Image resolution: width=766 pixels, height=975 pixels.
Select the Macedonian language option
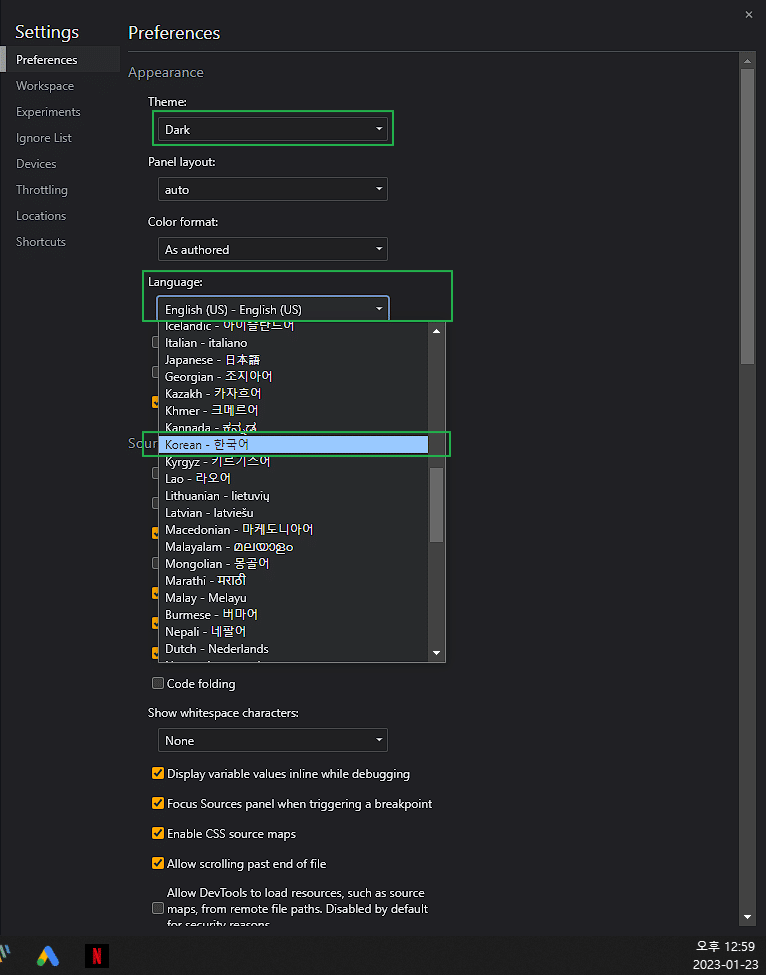(x=293, y=530)
